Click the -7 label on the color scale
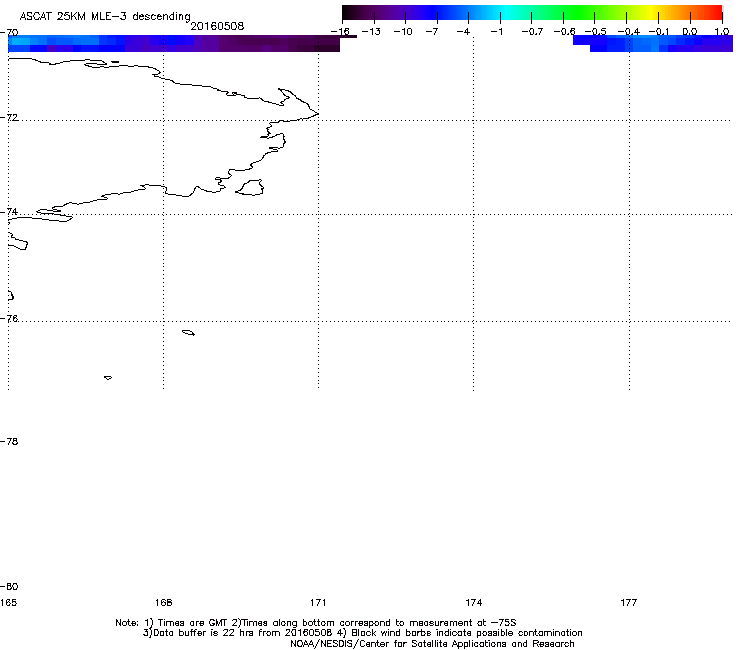740x650 pixels. [x=432, y=32]
